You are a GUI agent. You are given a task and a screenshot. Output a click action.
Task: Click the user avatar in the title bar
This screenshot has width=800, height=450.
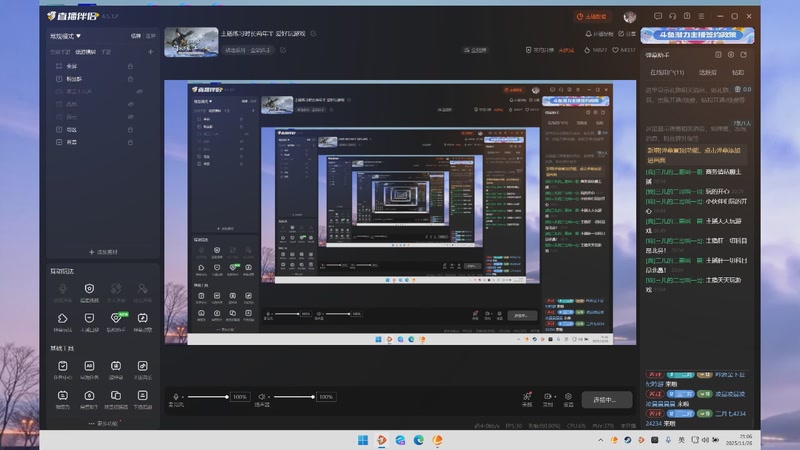630,16
